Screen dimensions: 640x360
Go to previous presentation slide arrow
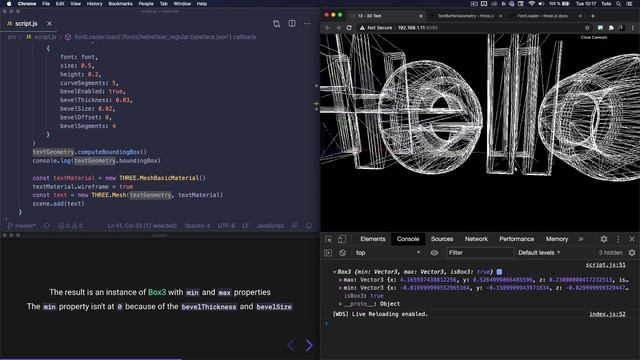[291, 345]
